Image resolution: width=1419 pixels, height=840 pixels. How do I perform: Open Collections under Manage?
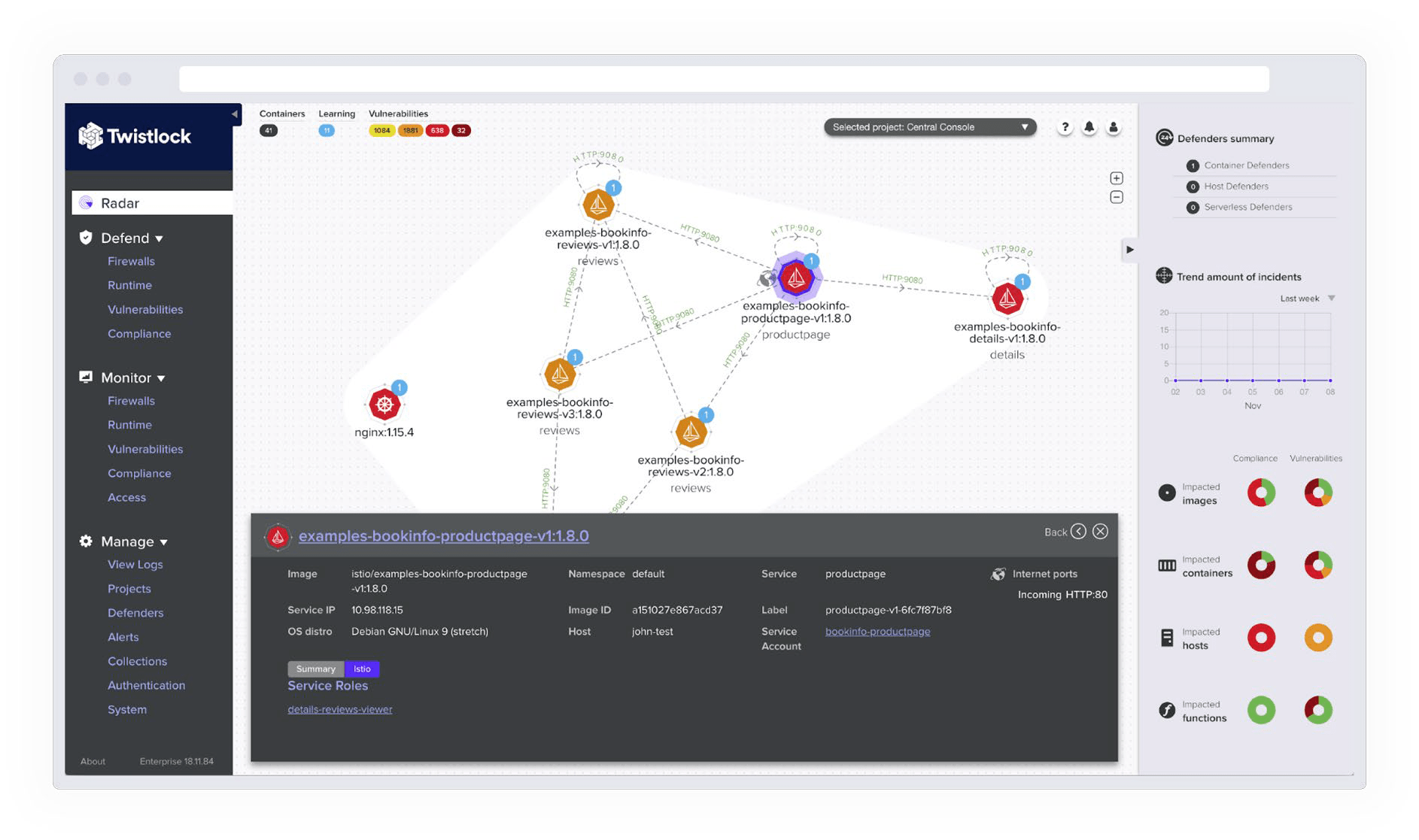[x=137, y=661]
